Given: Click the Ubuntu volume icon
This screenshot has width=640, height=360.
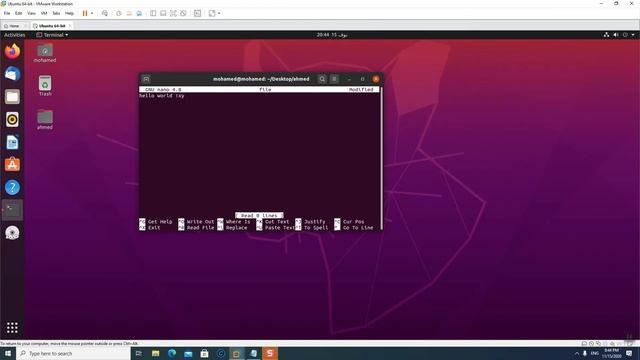Looking at the screenshot, I should 616,35.
